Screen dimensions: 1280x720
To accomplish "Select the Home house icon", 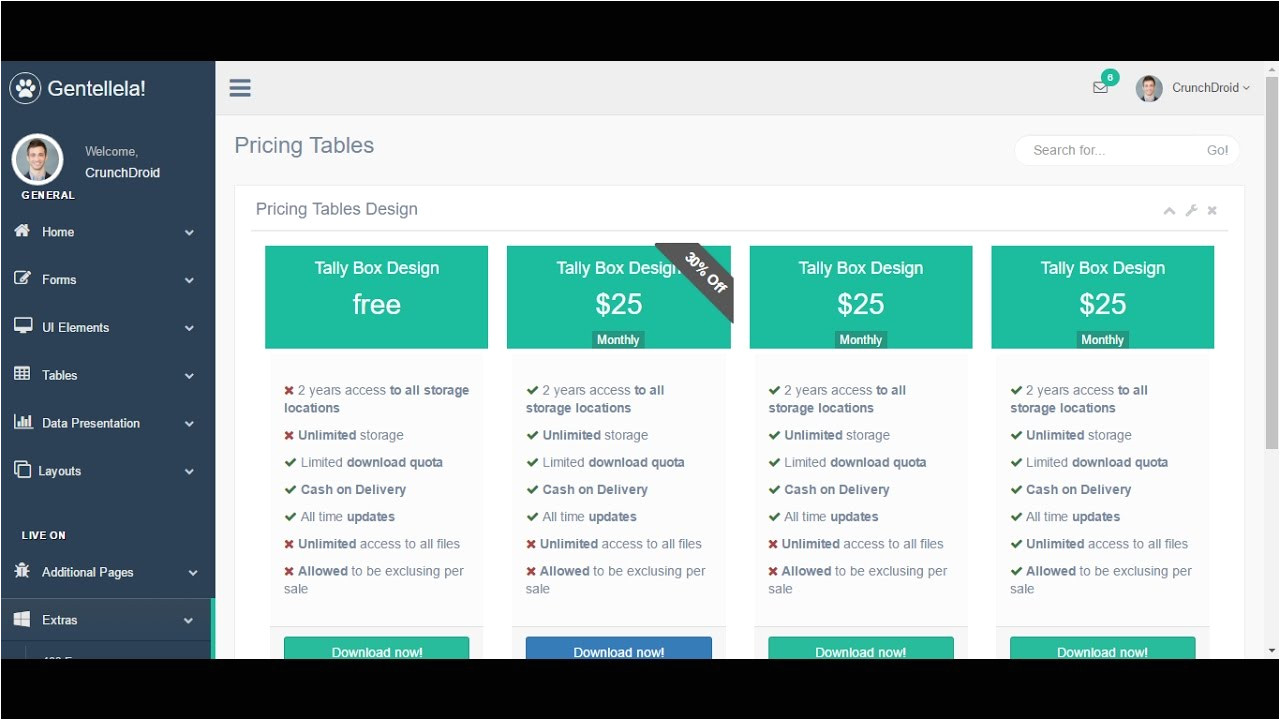I will coord(23,231).
